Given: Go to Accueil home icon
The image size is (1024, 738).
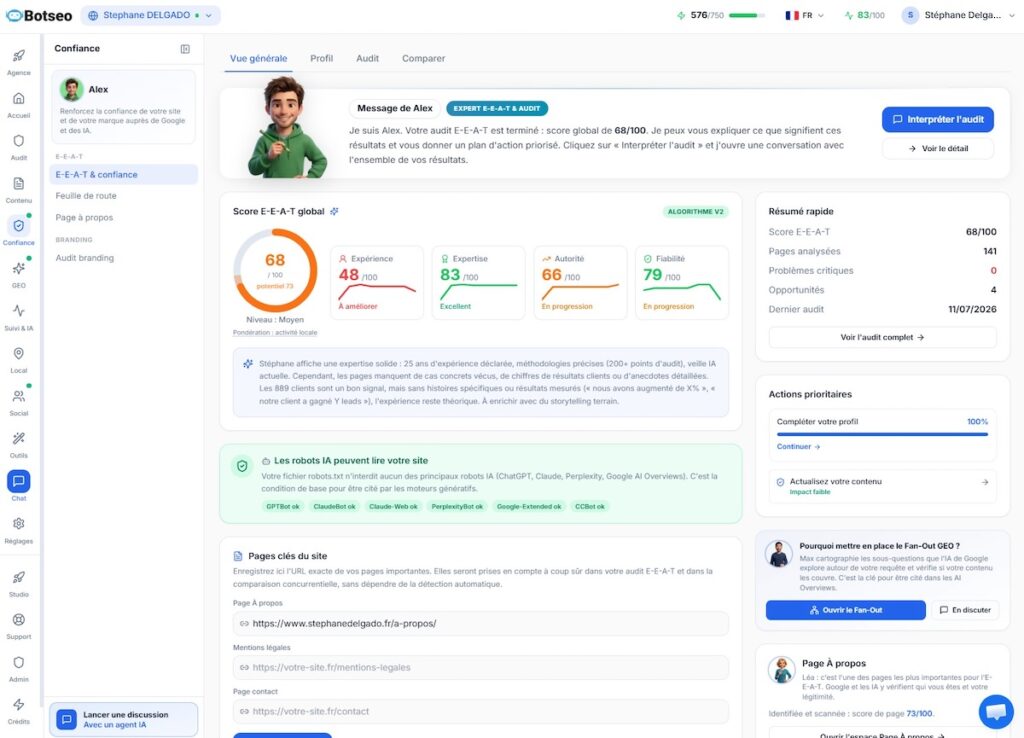Looking at the screenshot, I should [19, 99].
